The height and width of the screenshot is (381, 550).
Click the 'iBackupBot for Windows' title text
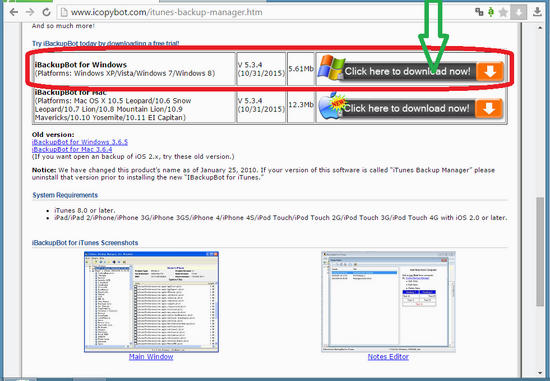pos(81,65)
